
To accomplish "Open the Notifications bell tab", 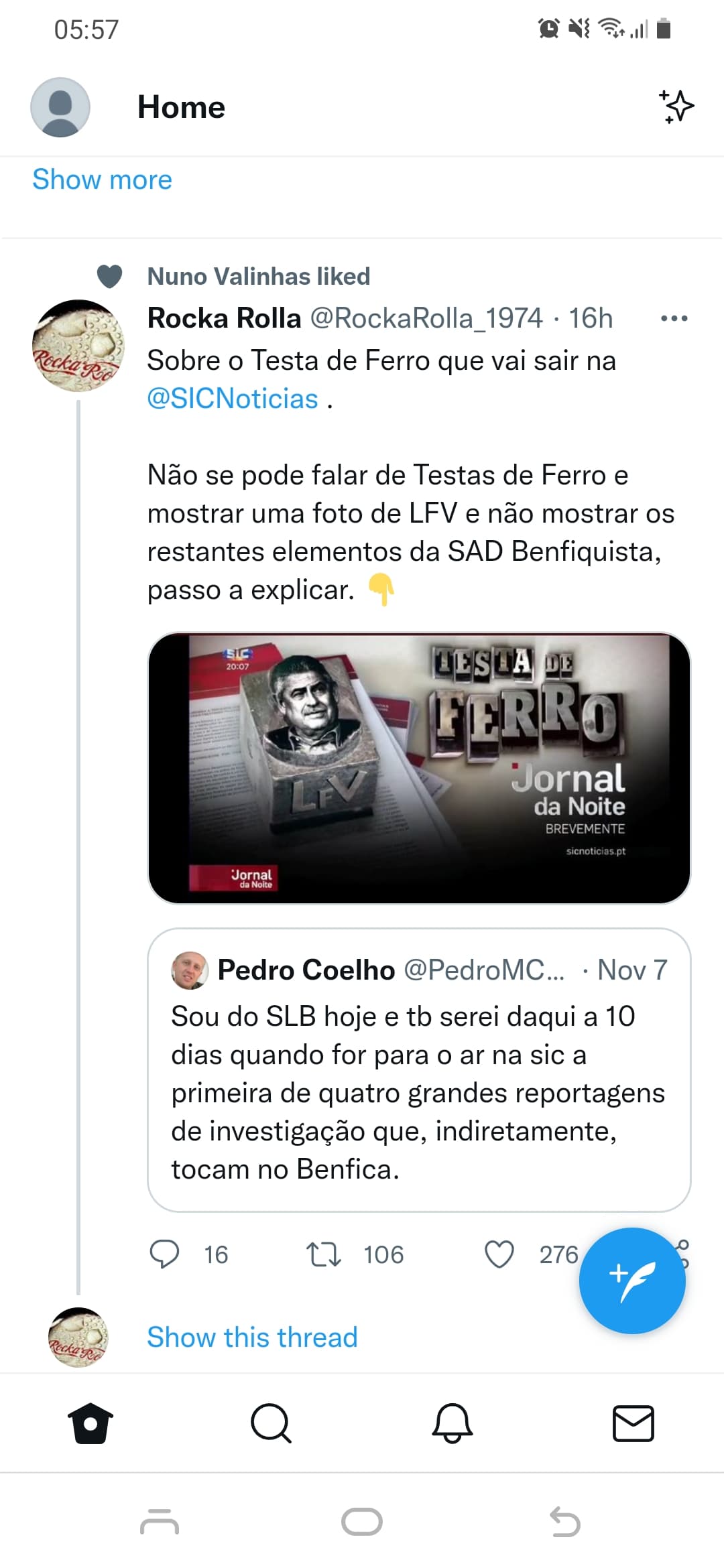I will pos(452,1423).
